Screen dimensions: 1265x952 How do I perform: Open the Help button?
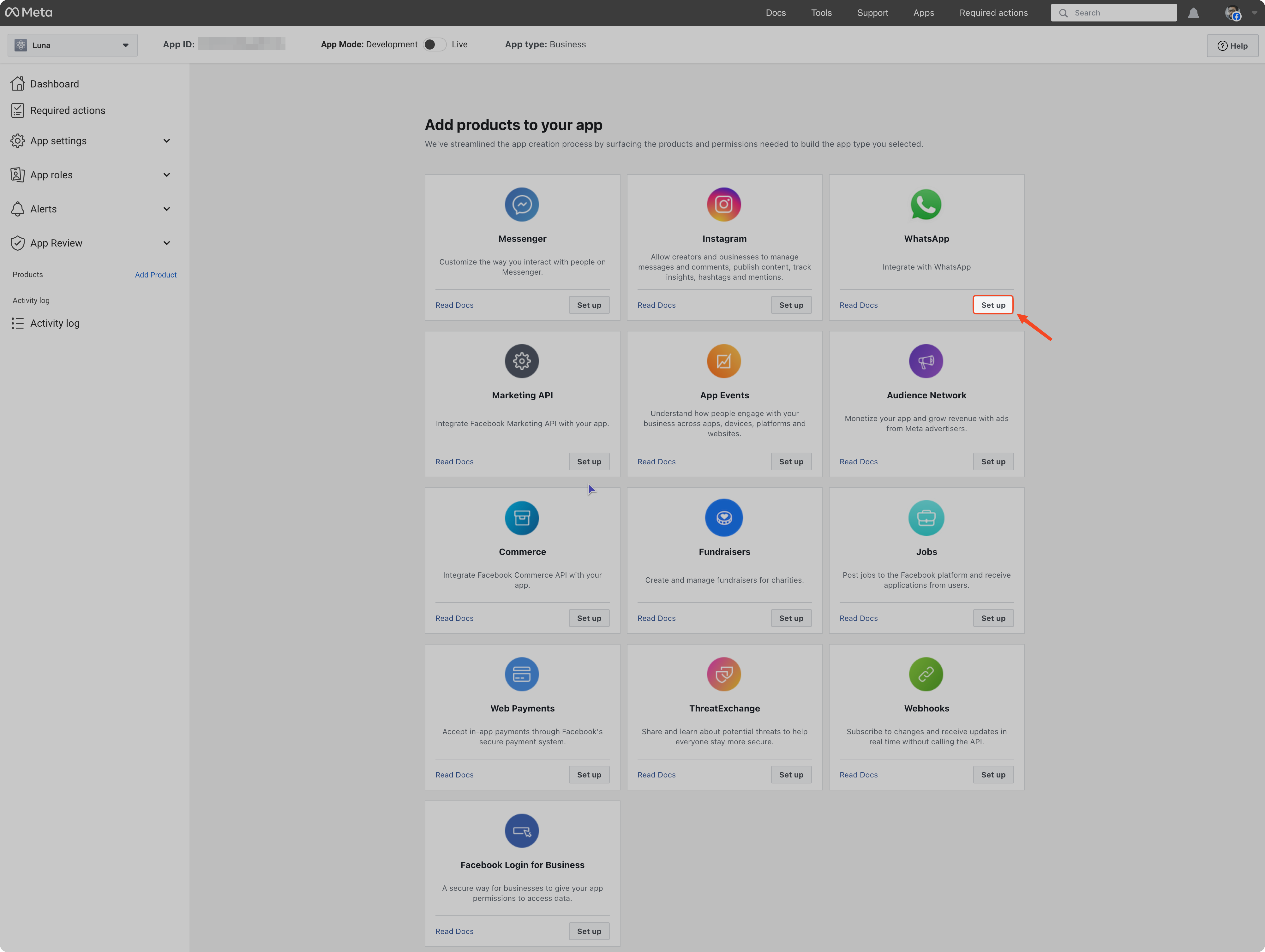[1232, 46]
